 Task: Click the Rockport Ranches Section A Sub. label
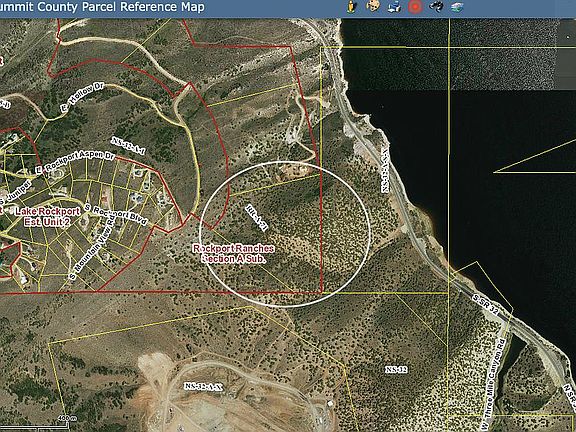pyautogui.click(x=234, y=254)
